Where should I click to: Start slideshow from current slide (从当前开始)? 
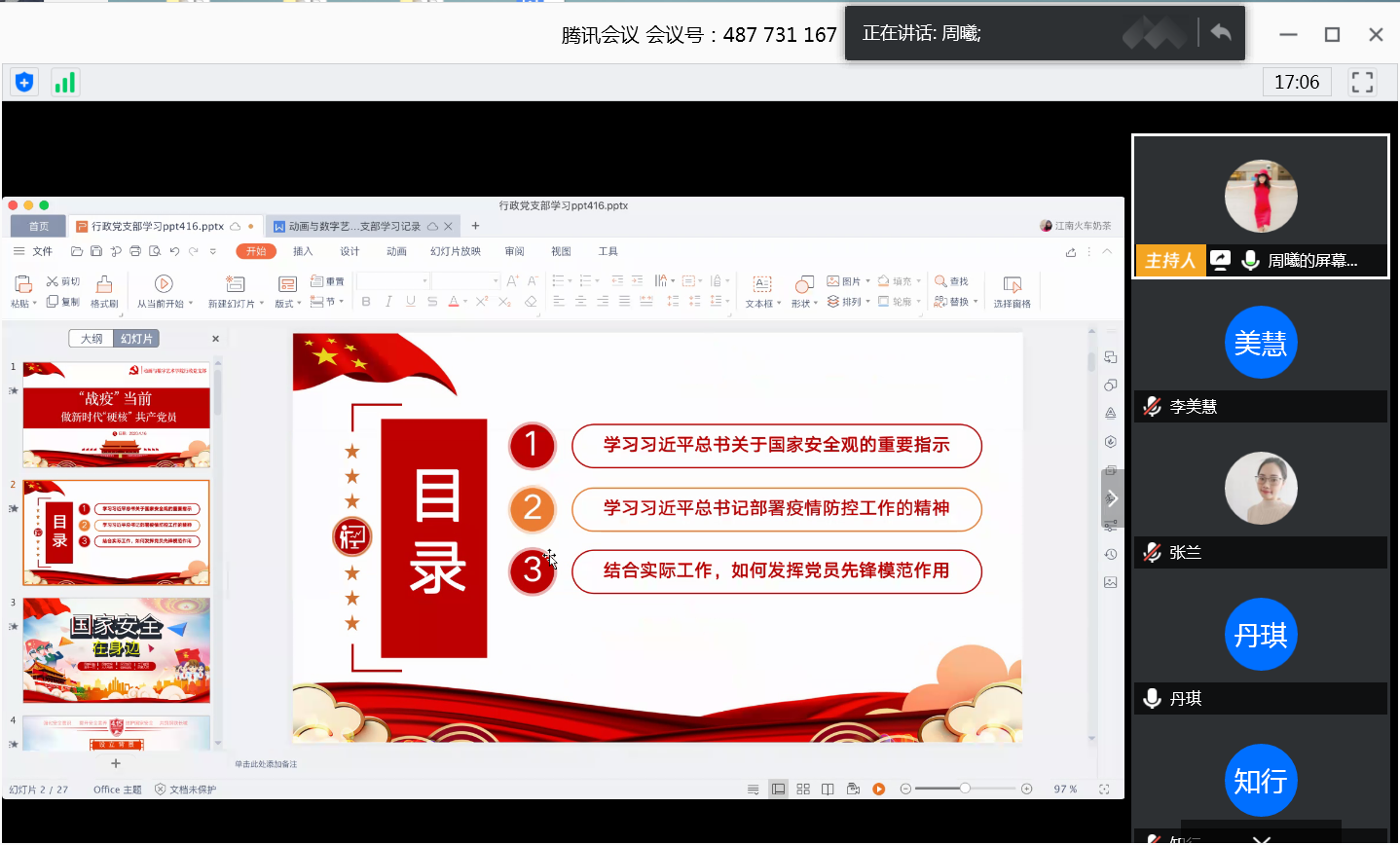point(164,284)
